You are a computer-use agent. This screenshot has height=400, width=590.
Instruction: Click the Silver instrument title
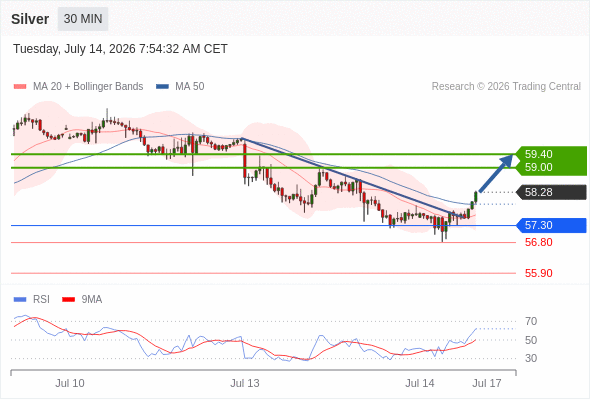(x=30, y=19)
